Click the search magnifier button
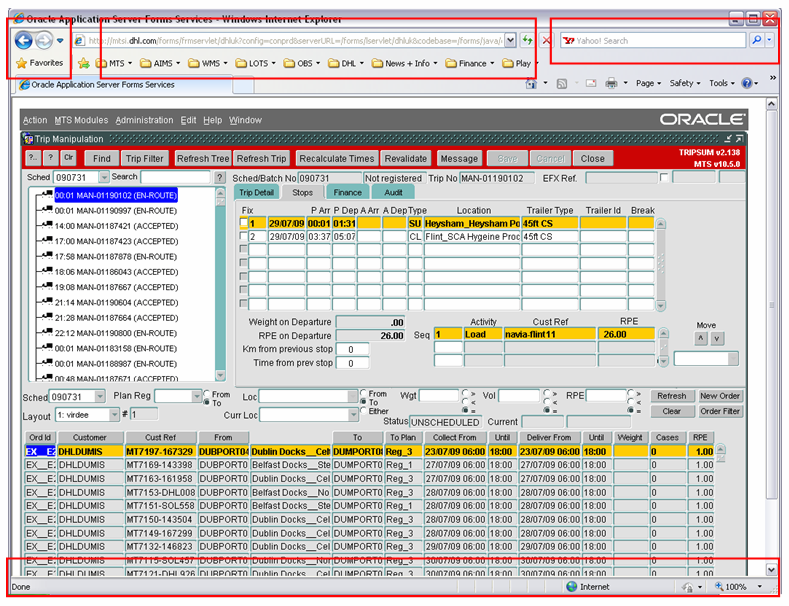This screenshot has height=606, width=789. click(756, 40)
